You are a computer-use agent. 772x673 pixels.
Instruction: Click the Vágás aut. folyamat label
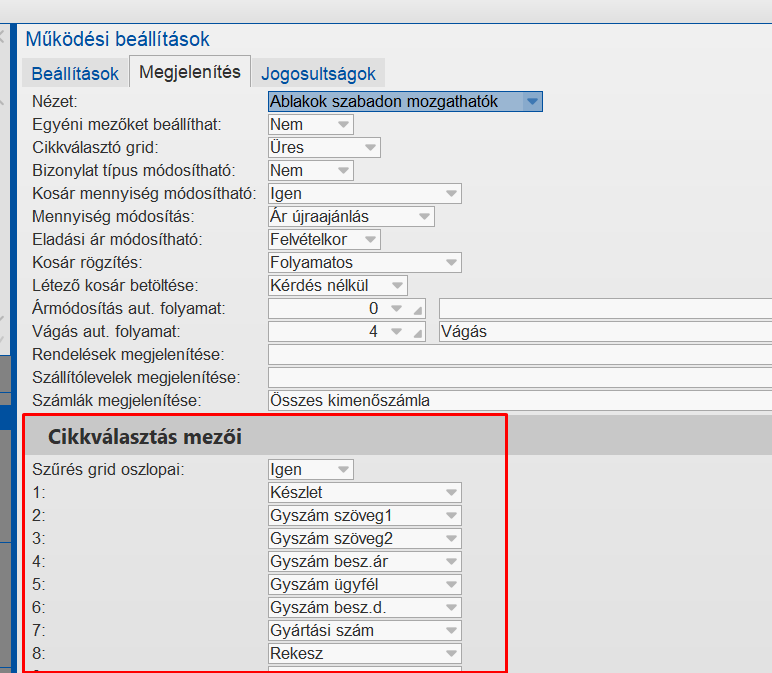[x=106, y=331]
